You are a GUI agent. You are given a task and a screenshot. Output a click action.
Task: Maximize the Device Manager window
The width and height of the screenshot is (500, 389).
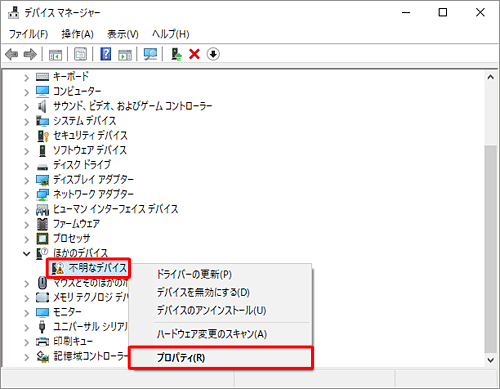point(443,13)
